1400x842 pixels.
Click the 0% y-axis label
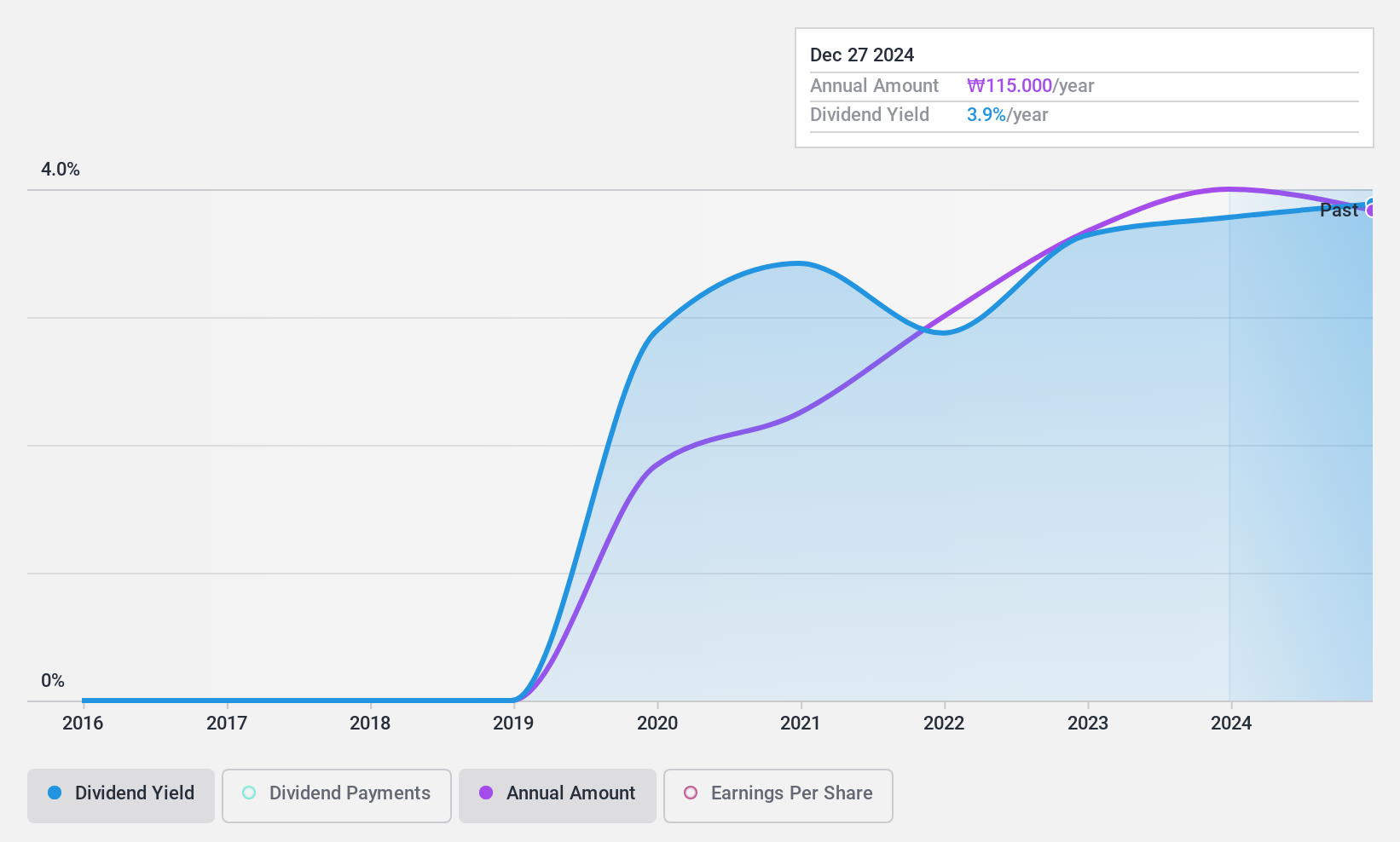pyautogui.click(x=53, y=681)
